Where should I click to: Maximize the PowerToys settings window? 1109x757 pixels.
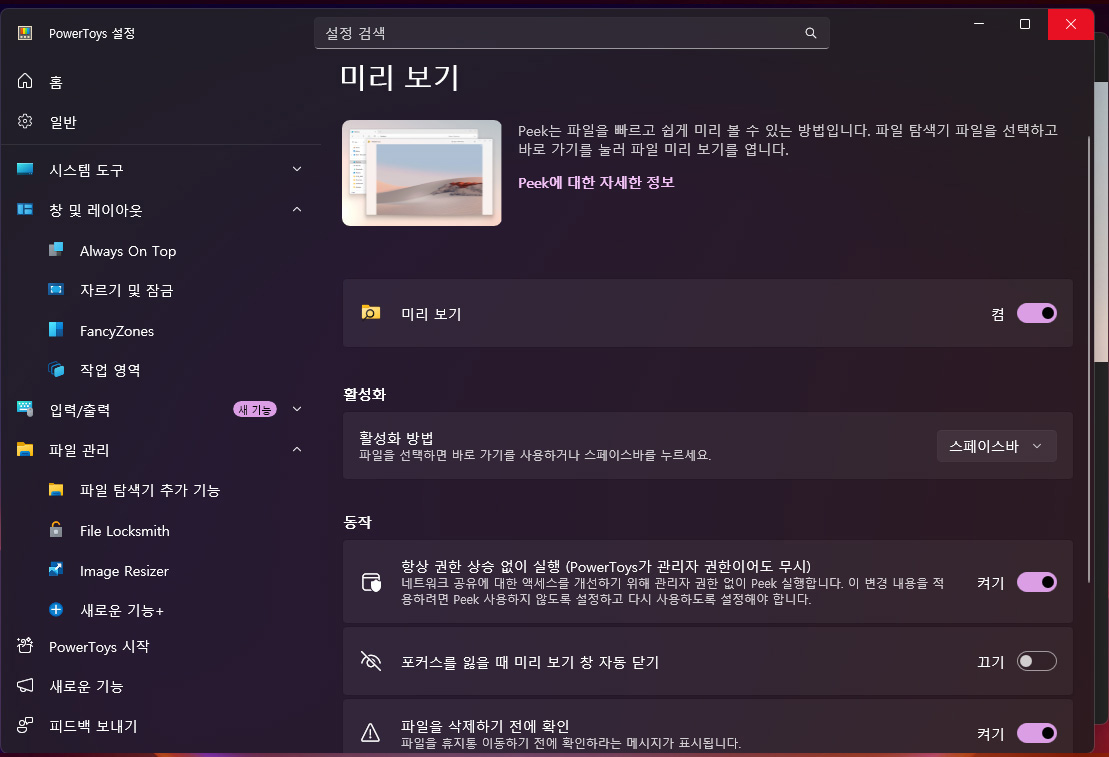tap(1024, 24)
